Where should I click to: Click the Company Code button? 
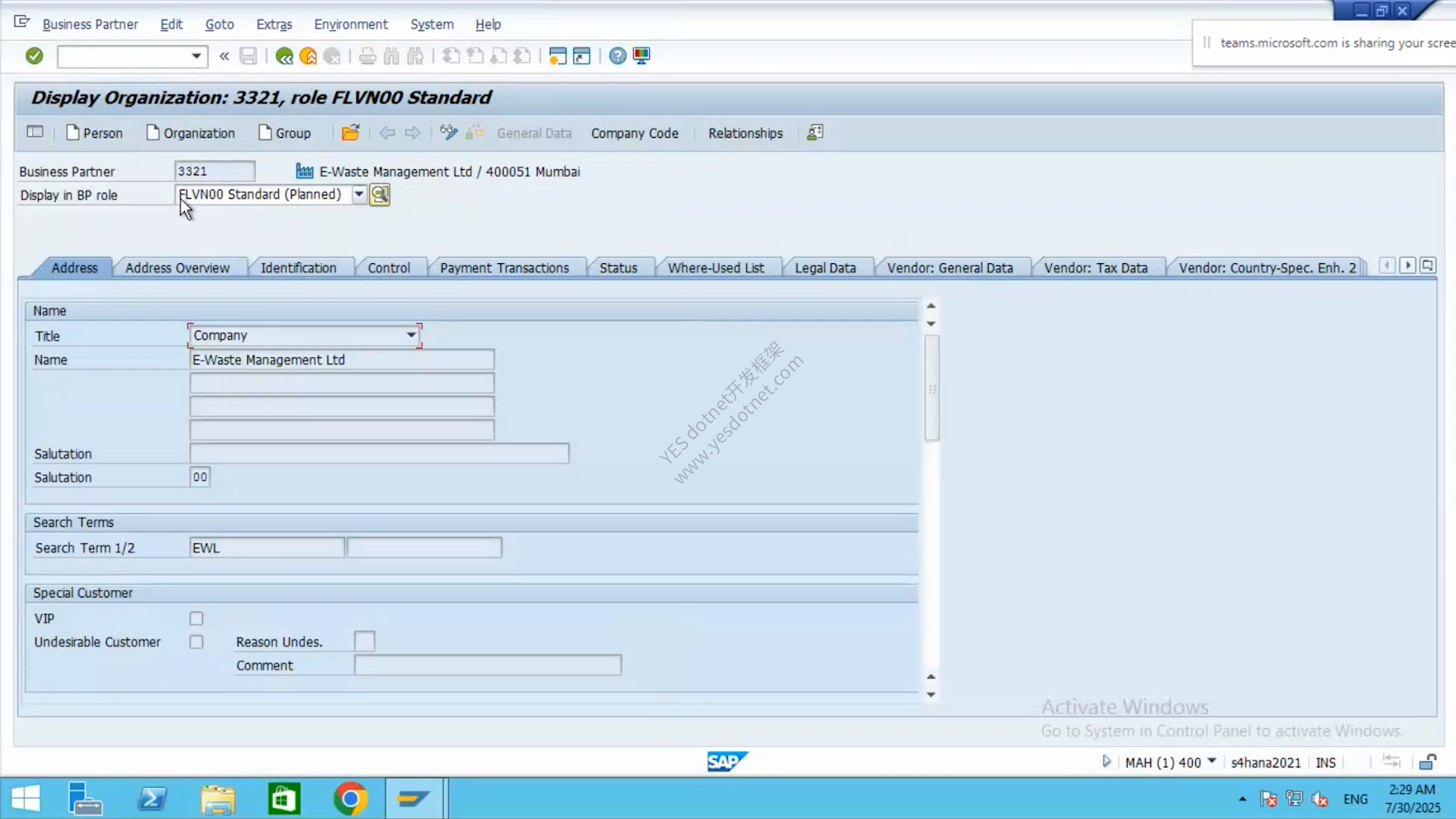pyautogui.click(x=635, y=133)
